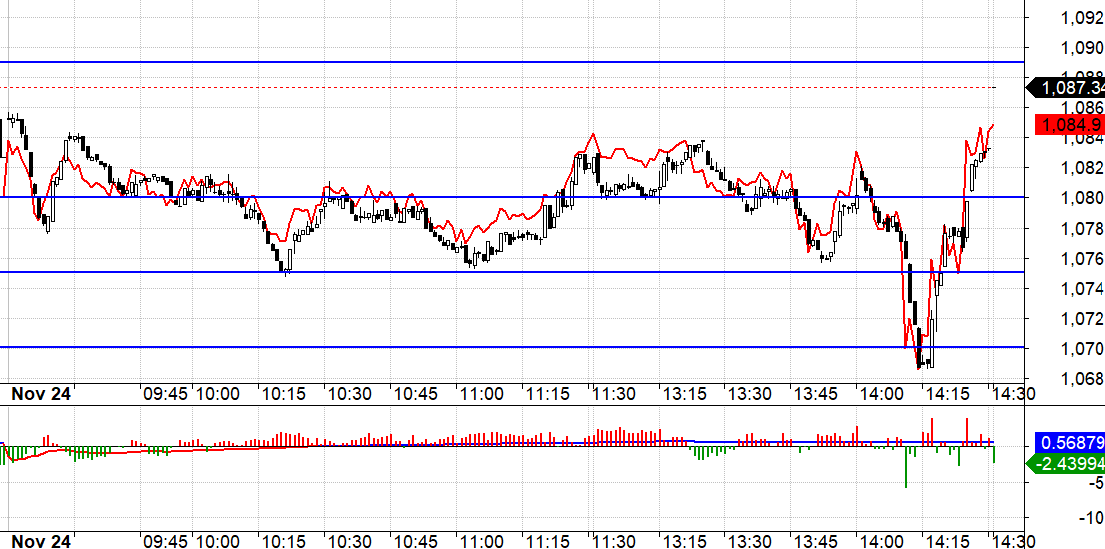Click the black 1,087.34 price label

pyautogui.click(x=1068, y=88)
